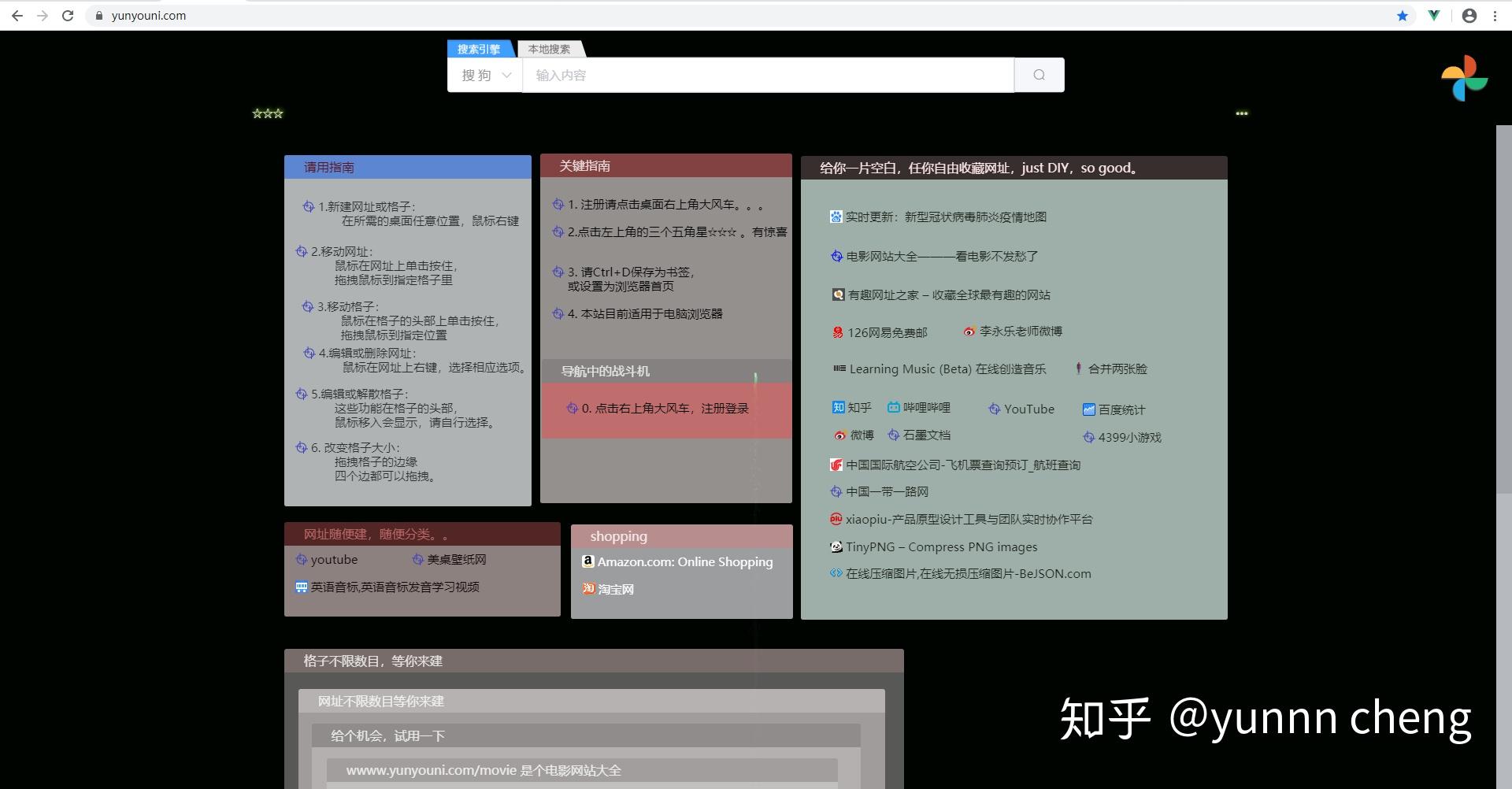This screenshot has width=1512, height=789.
Task: Open 在线压缩图片 BeJSON.com link
Action: coord(961,573)
